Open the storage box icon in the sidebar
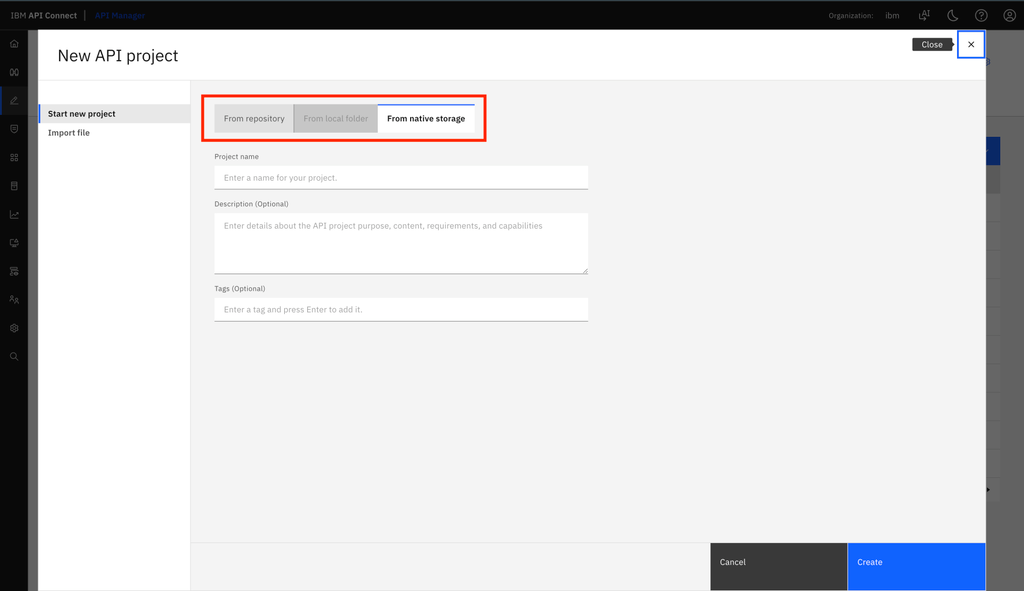Viewport: 1024px width, 591px height. [x=14, y=186]
